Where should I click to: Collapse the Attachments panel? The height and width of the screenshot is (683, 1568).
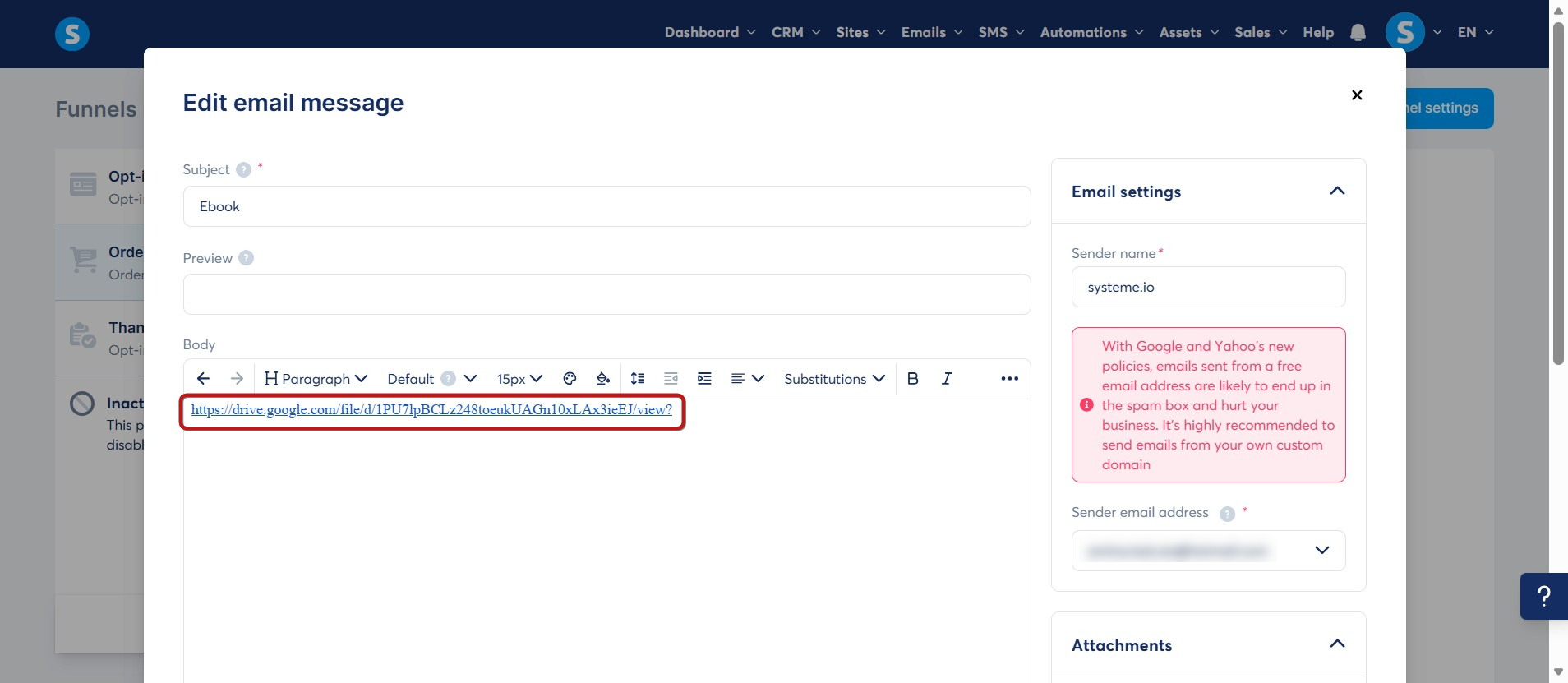[1337, 644]
